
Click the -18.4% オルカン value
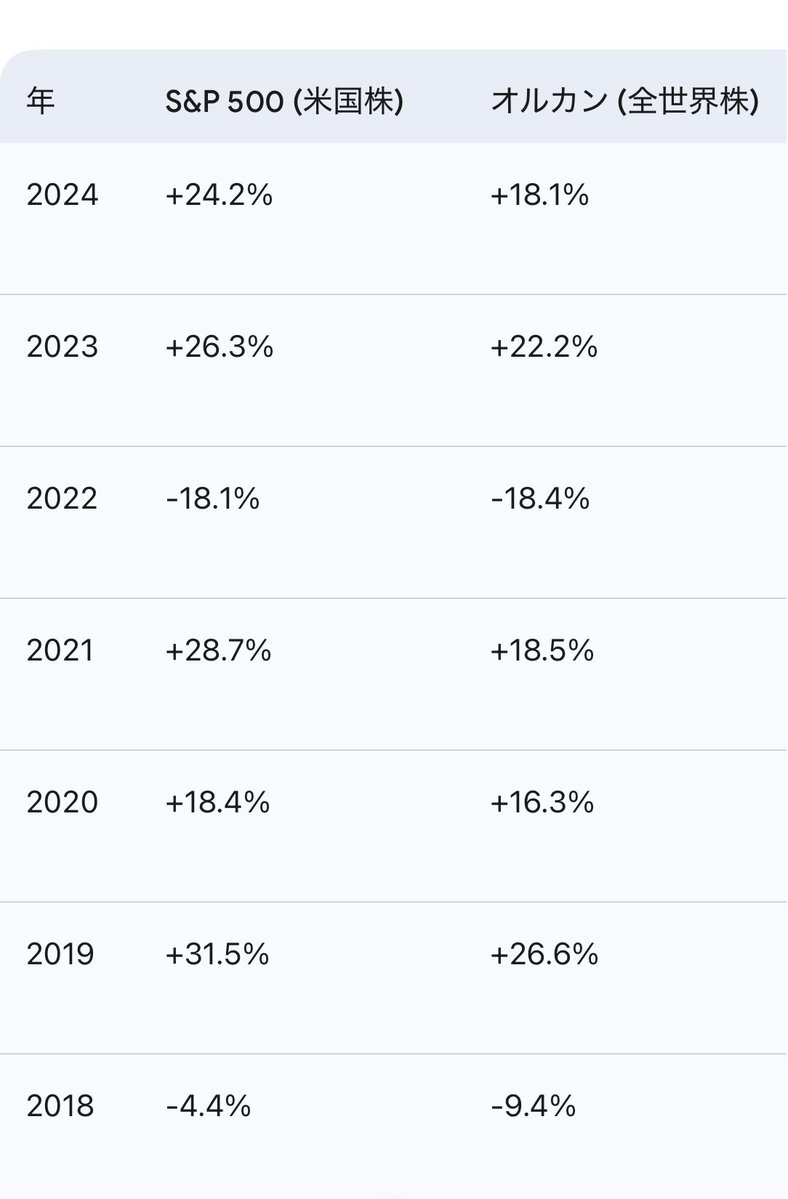(539, 499)
